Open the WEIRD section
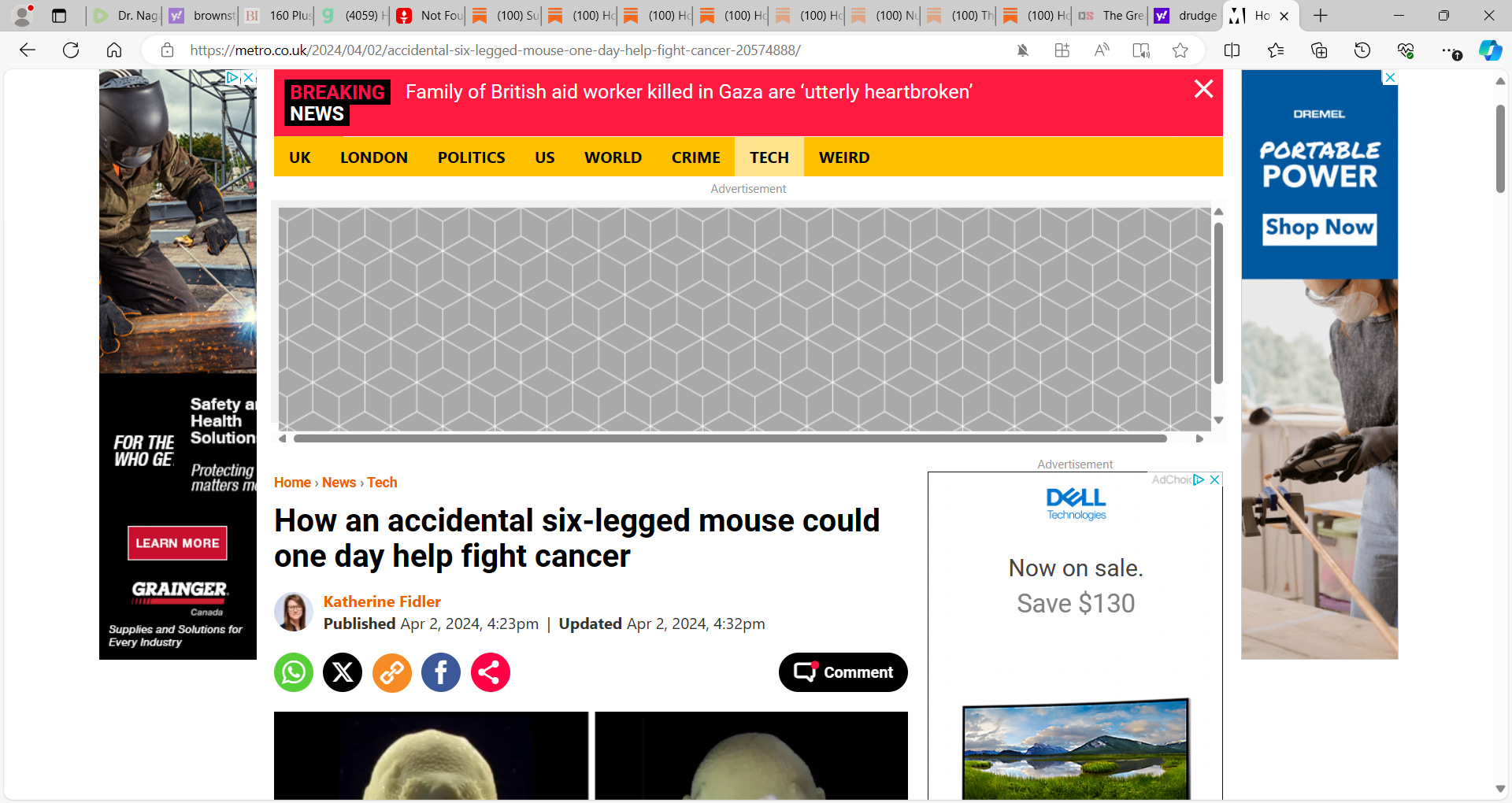 tap(844, 157)
